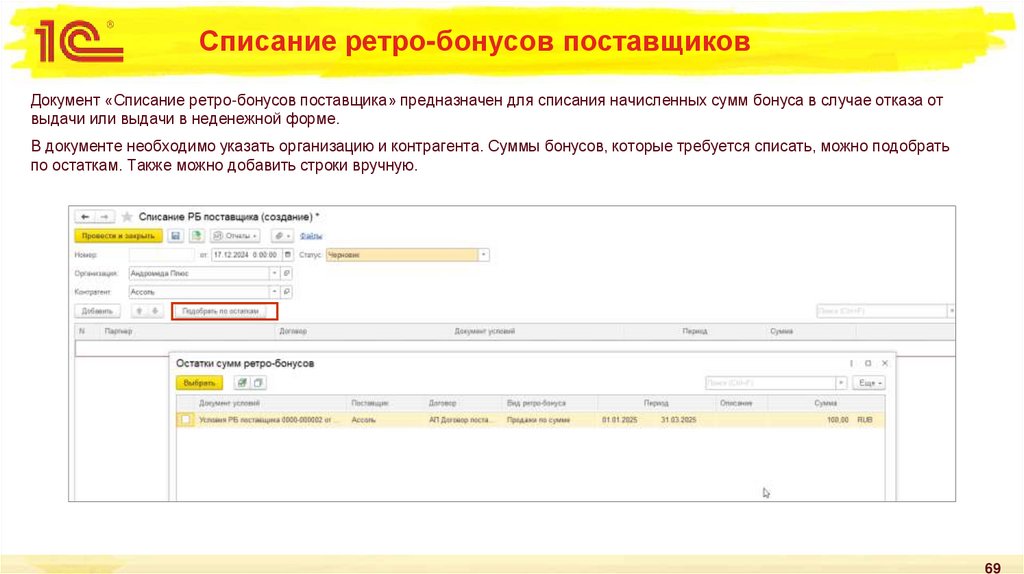Click the back arrow navigation button
Viewport: 1024px width, 574px height.
85,217
